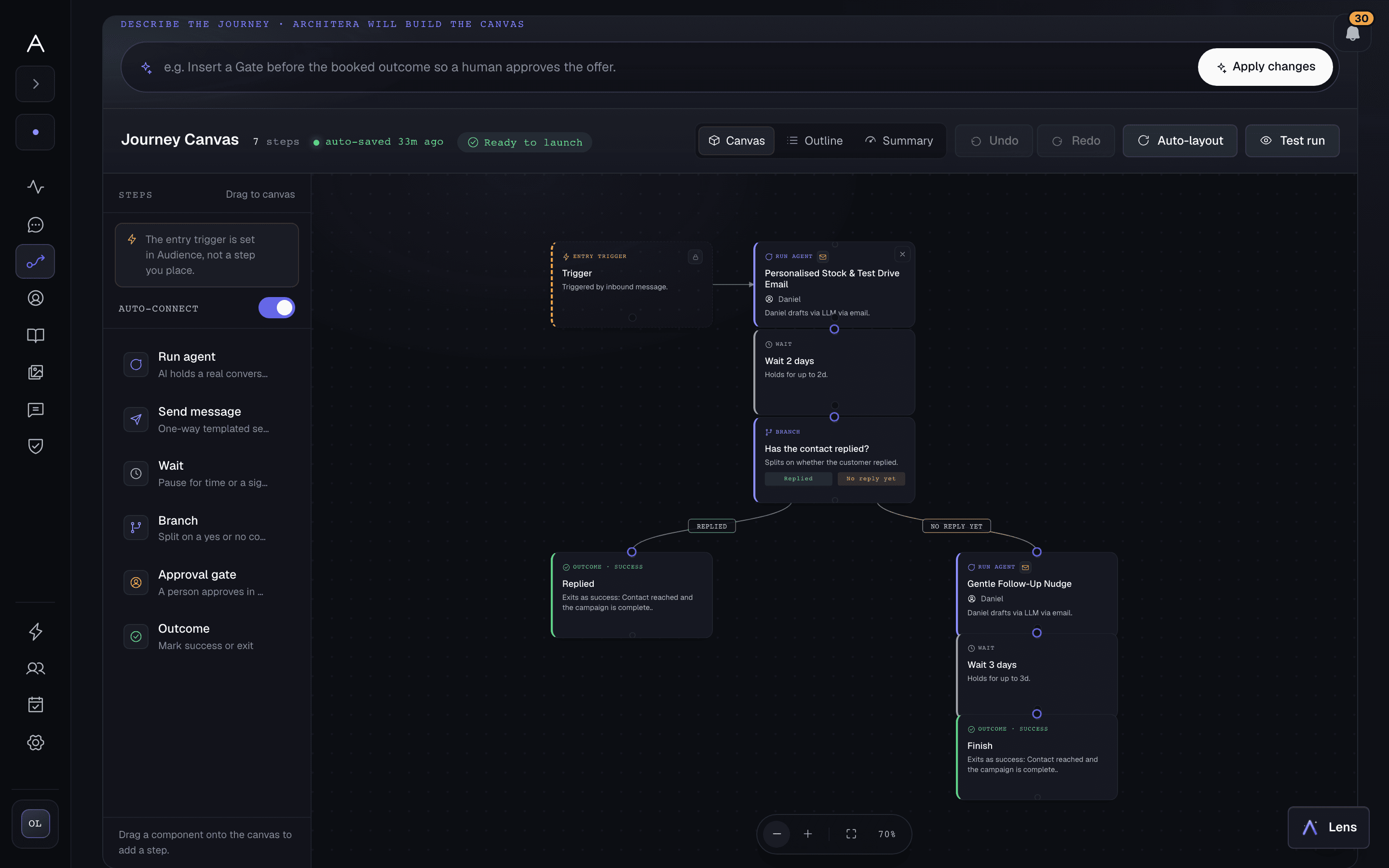1389x868 pixels.
Task: Zoom in the canvas with plus button
Action: click(x=807, y=834)
